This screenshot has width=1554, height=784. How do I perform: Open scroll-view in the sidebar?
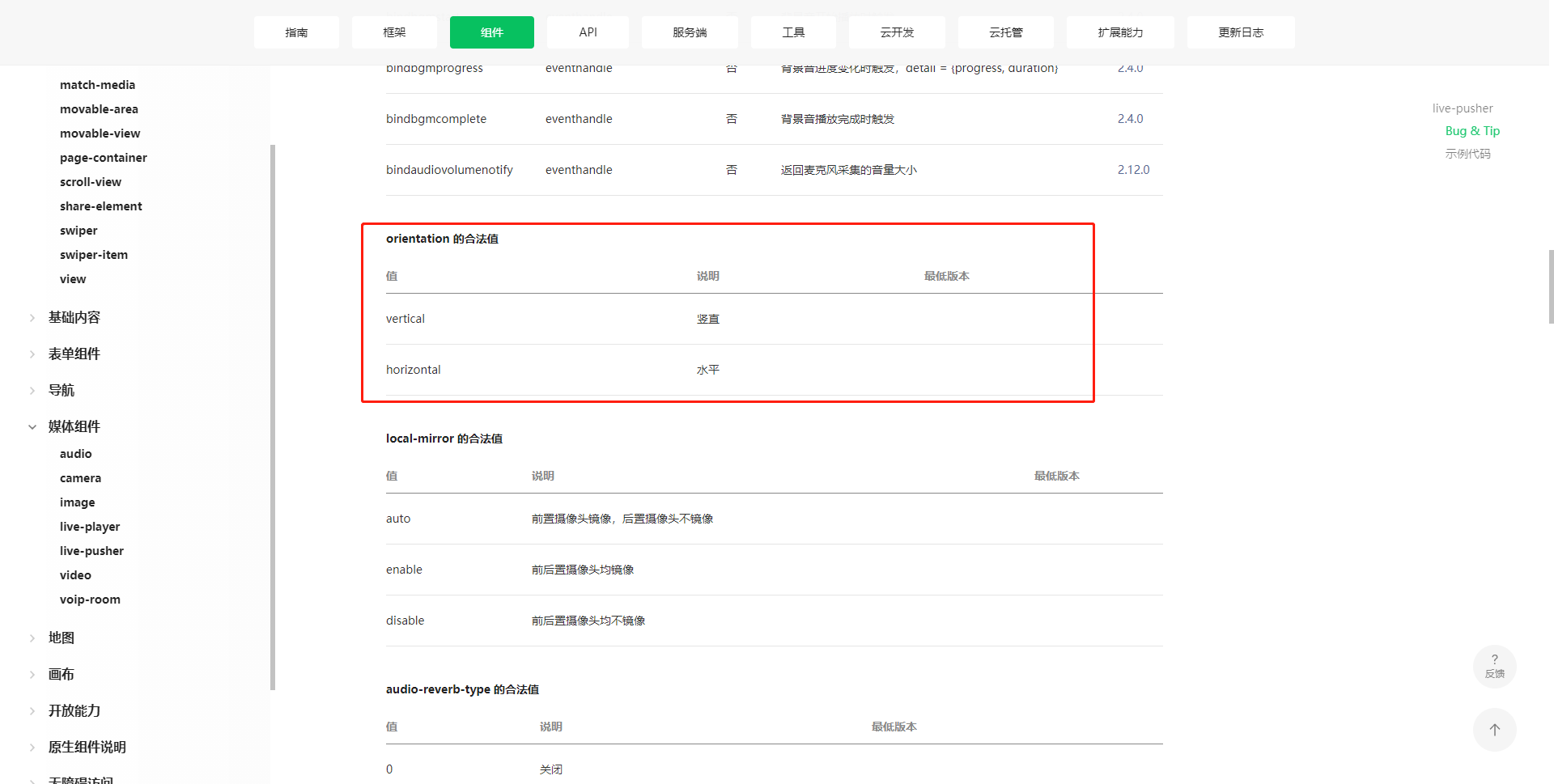point(90,182)
